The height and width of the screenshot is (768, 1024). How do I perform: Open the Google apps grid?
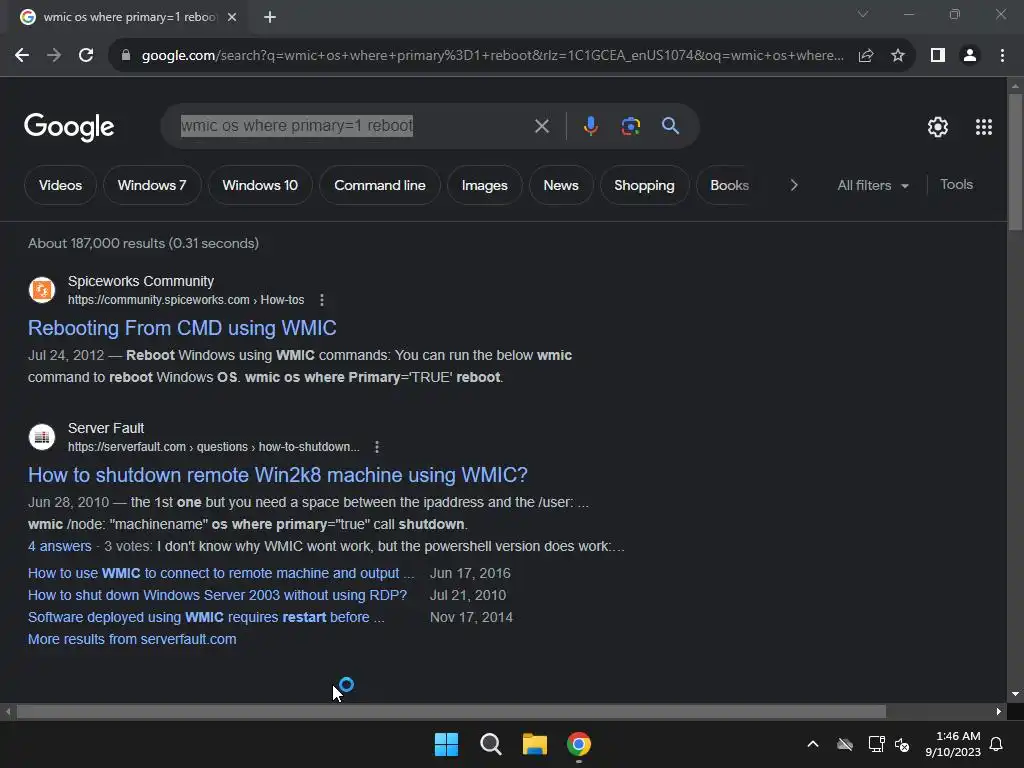pos(984,127)
